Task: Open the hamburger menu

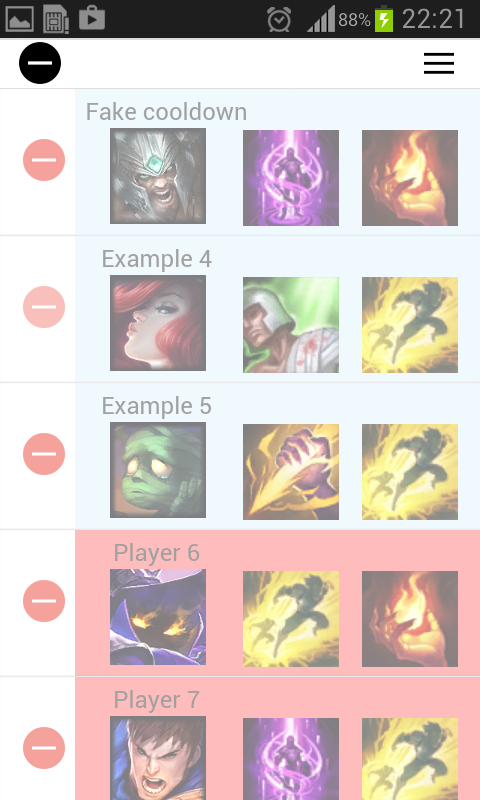Action: (x=439, y=63)
